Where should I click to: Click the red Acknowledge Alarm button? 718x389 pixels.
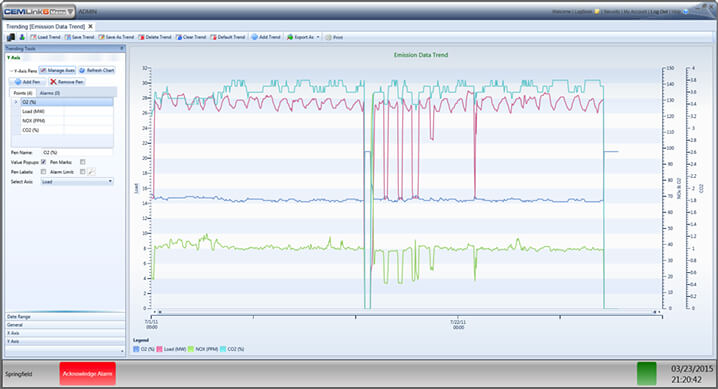[x=87, y=374]
